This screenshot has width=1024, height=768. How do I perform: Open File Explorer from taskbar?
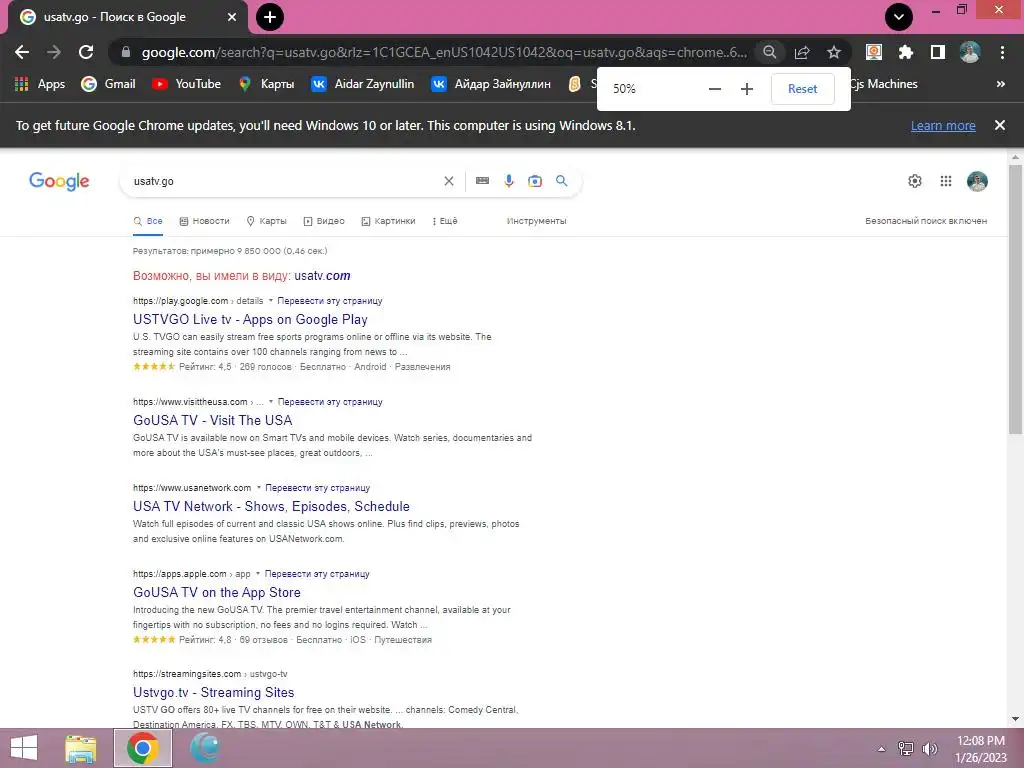coord(80,748)
